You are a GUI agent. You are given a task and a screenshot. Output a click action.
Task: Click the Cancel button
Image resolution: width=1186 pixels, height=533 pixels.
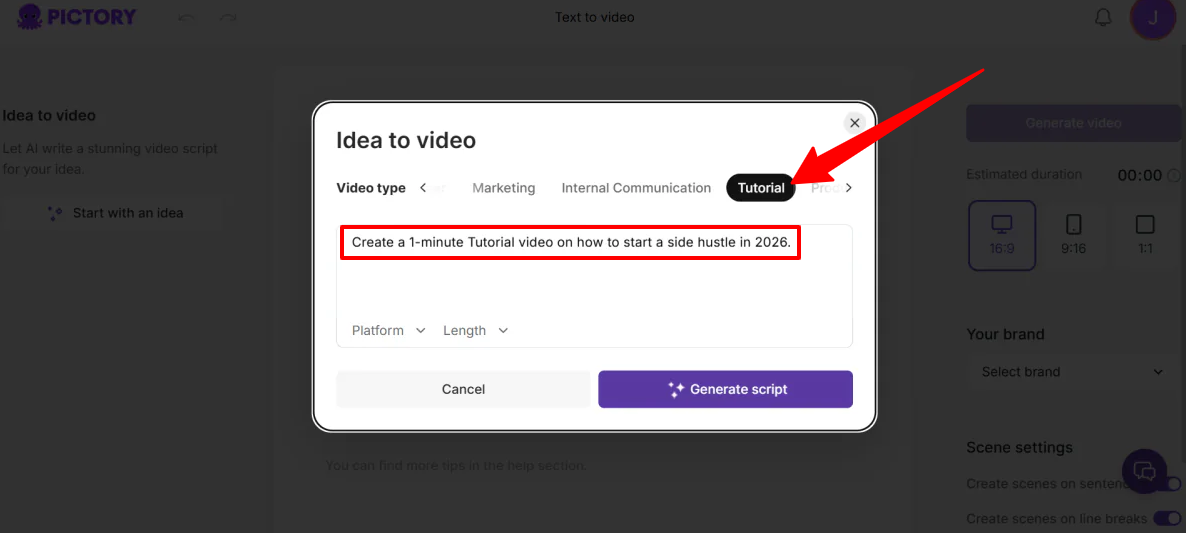click(x=463, y=389)
